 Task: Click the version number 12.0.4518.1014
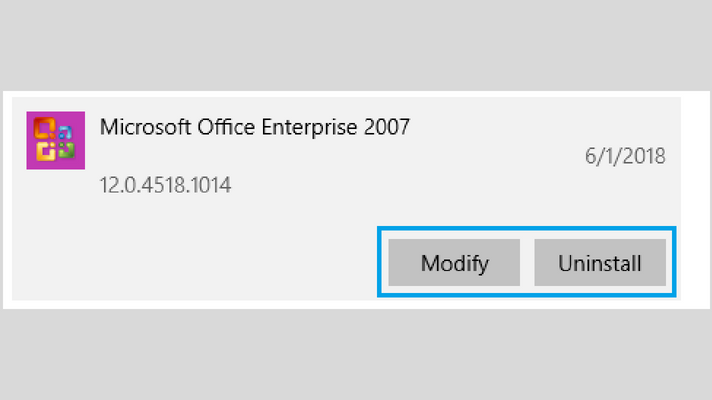point(165,185)
